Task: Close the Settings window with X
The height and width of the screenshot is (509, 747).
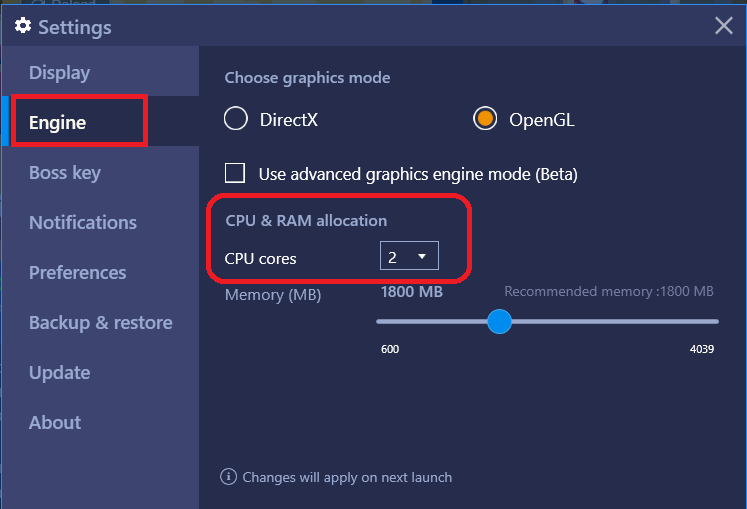Action: (724, 25)
